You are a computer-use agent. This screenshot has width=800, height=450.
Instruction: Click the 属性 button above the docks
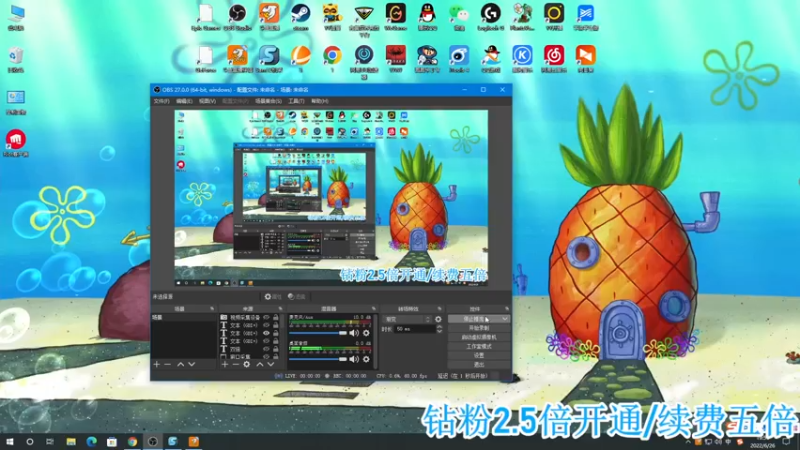click(x=273, y=296)
